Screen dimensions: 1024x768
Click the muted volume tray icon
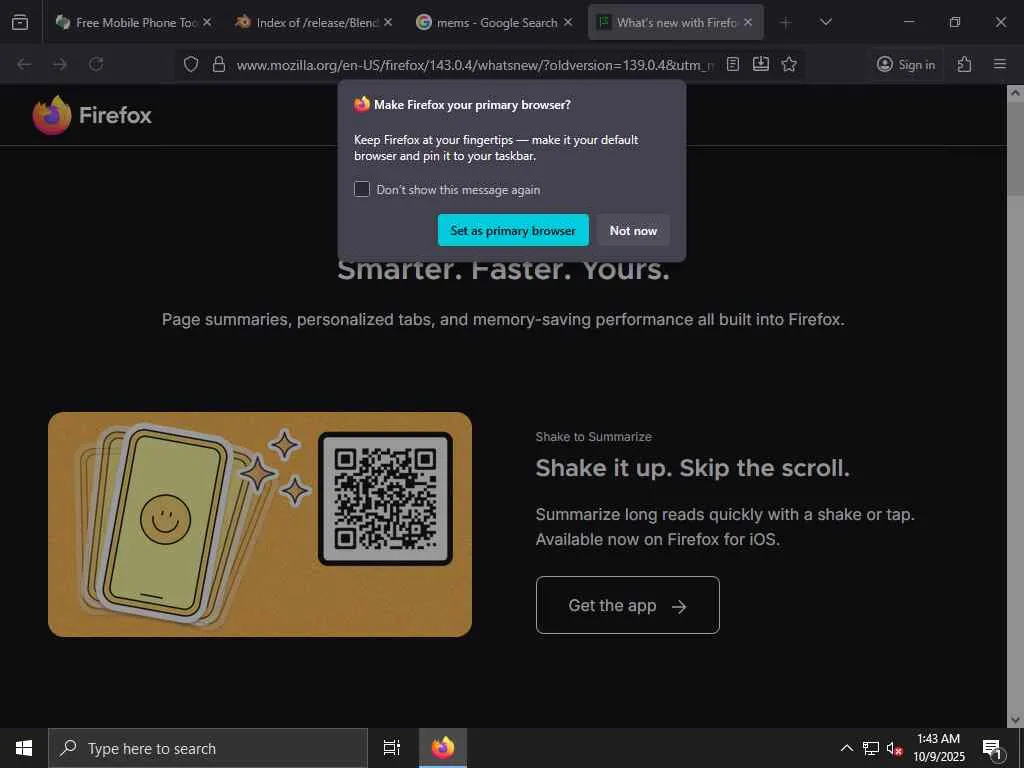[x=894, y=748]
